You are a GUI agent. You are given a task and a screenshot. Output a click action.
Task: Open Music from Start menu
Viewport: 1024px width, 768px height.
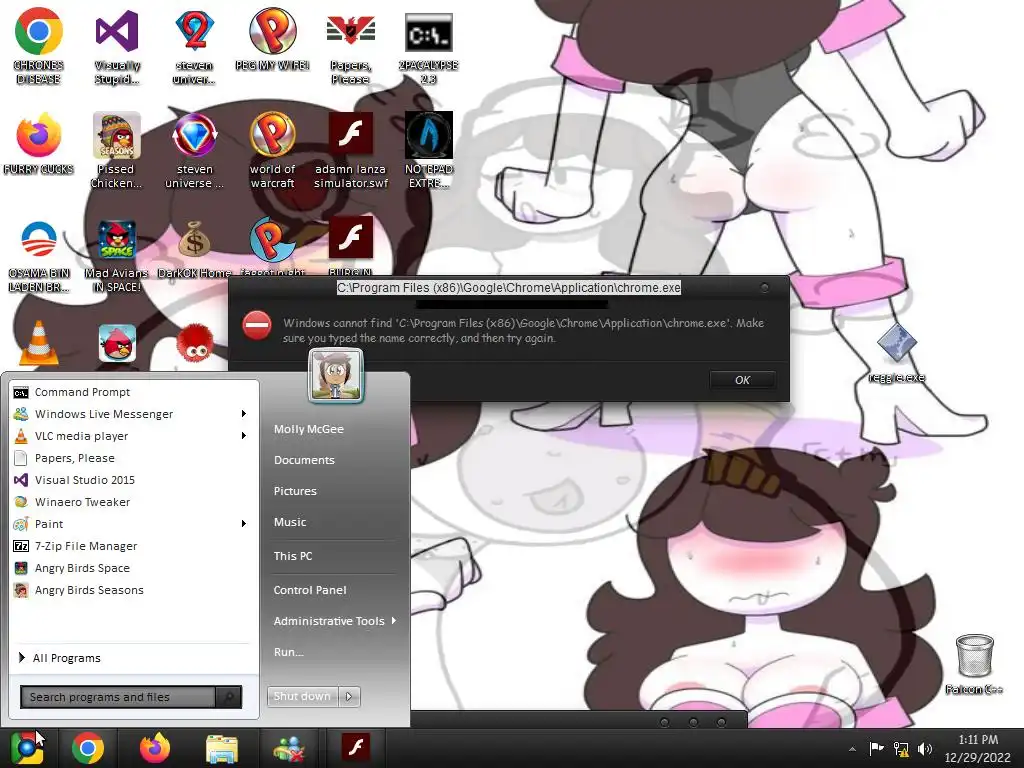(290, 522)
